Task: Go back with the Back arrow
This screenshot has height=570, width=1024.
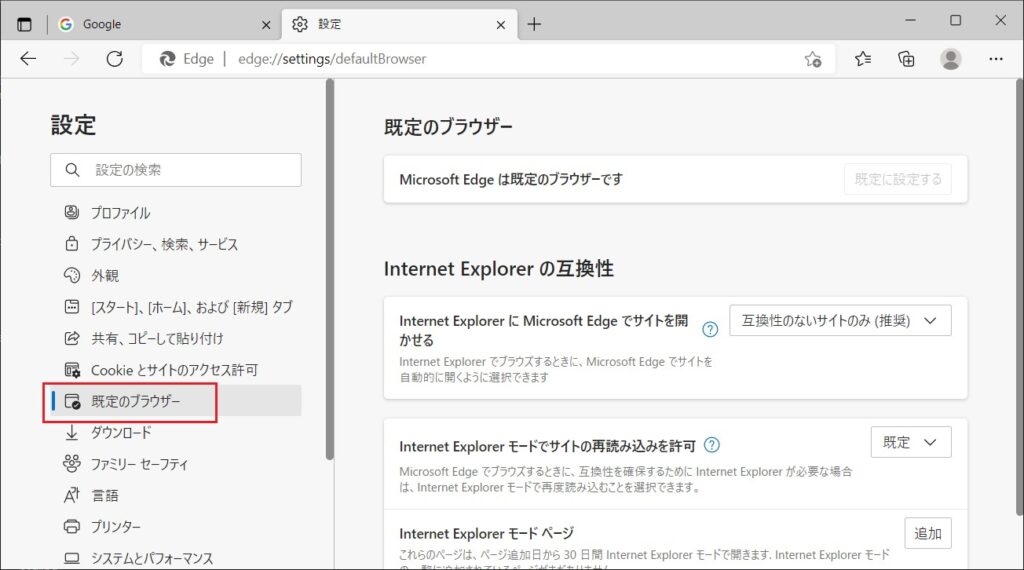Action: click(28, 59)
